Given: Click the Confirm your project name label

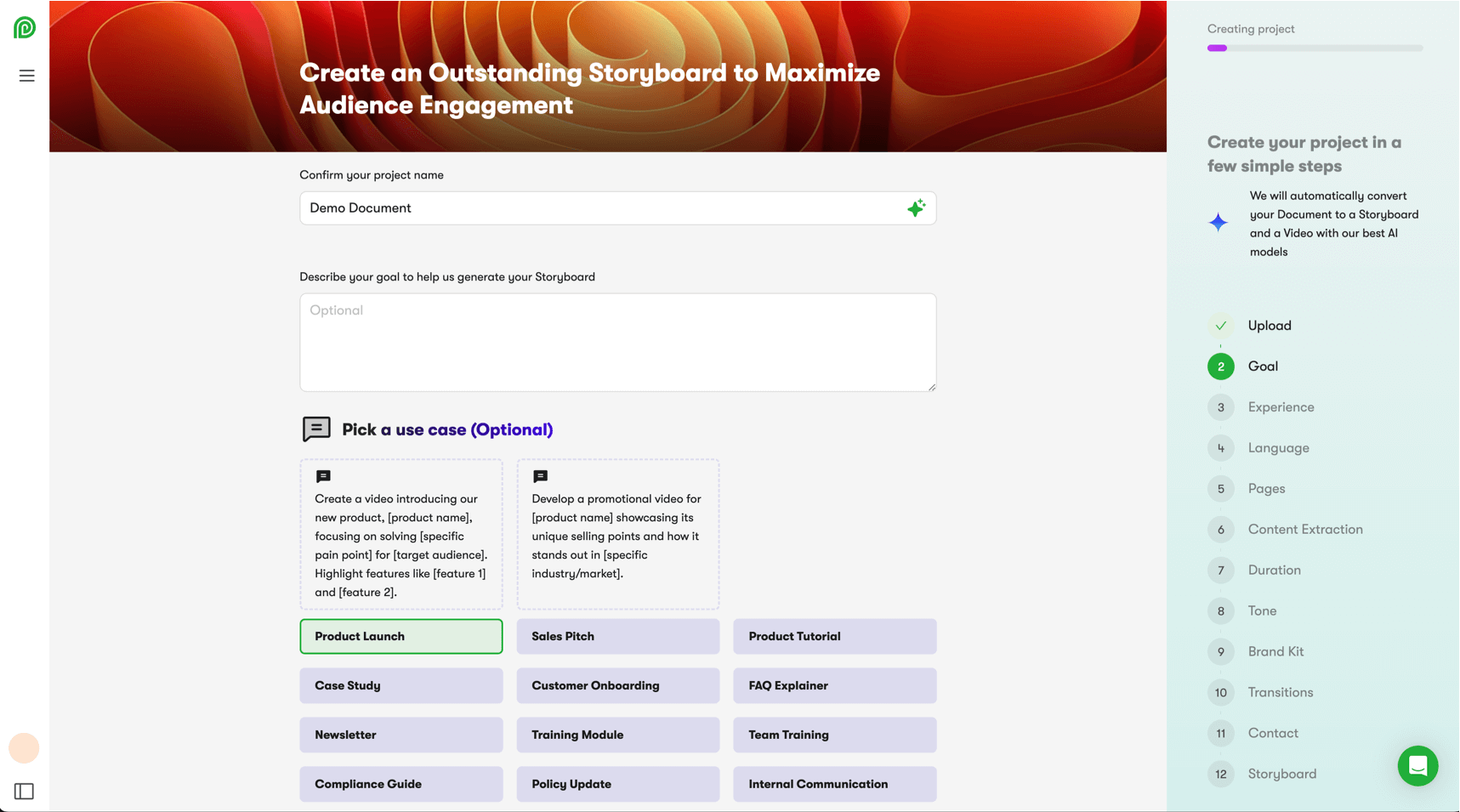Looking at the screenshot, I should click(x=372, y=175).
